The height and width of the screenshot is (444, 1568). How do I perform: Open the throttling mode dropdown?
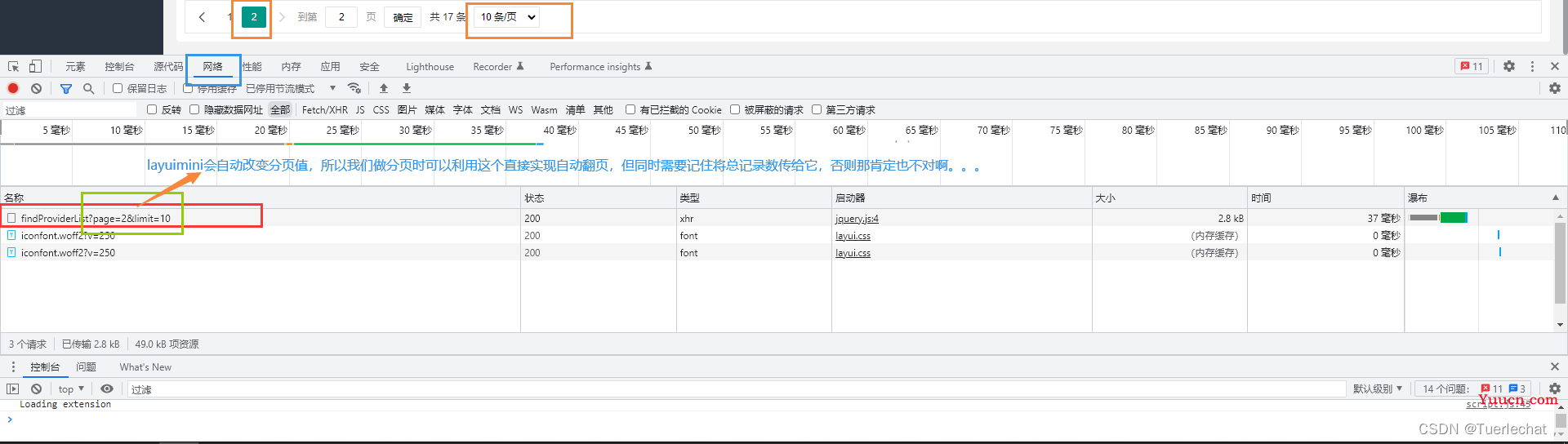[x=291, y=88]
